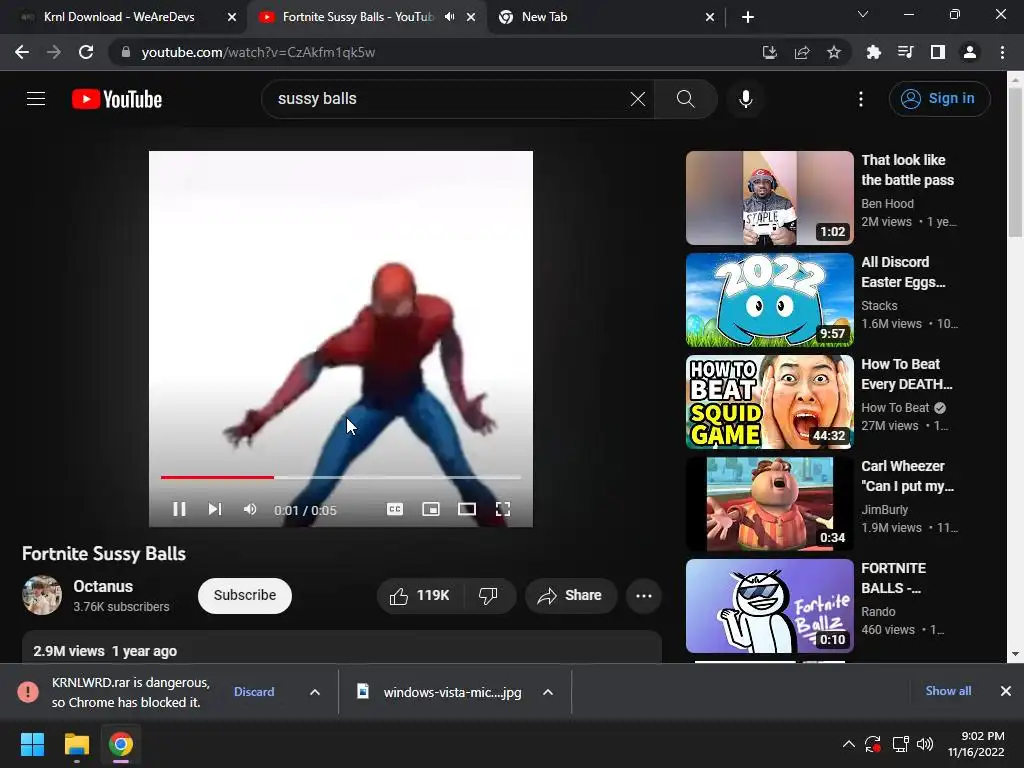Image resolution: width=1024 pixels, height=768 pixels.
Task: Discard the blocked KRNLWRD.rar download
Action: [x=254, y=692]
